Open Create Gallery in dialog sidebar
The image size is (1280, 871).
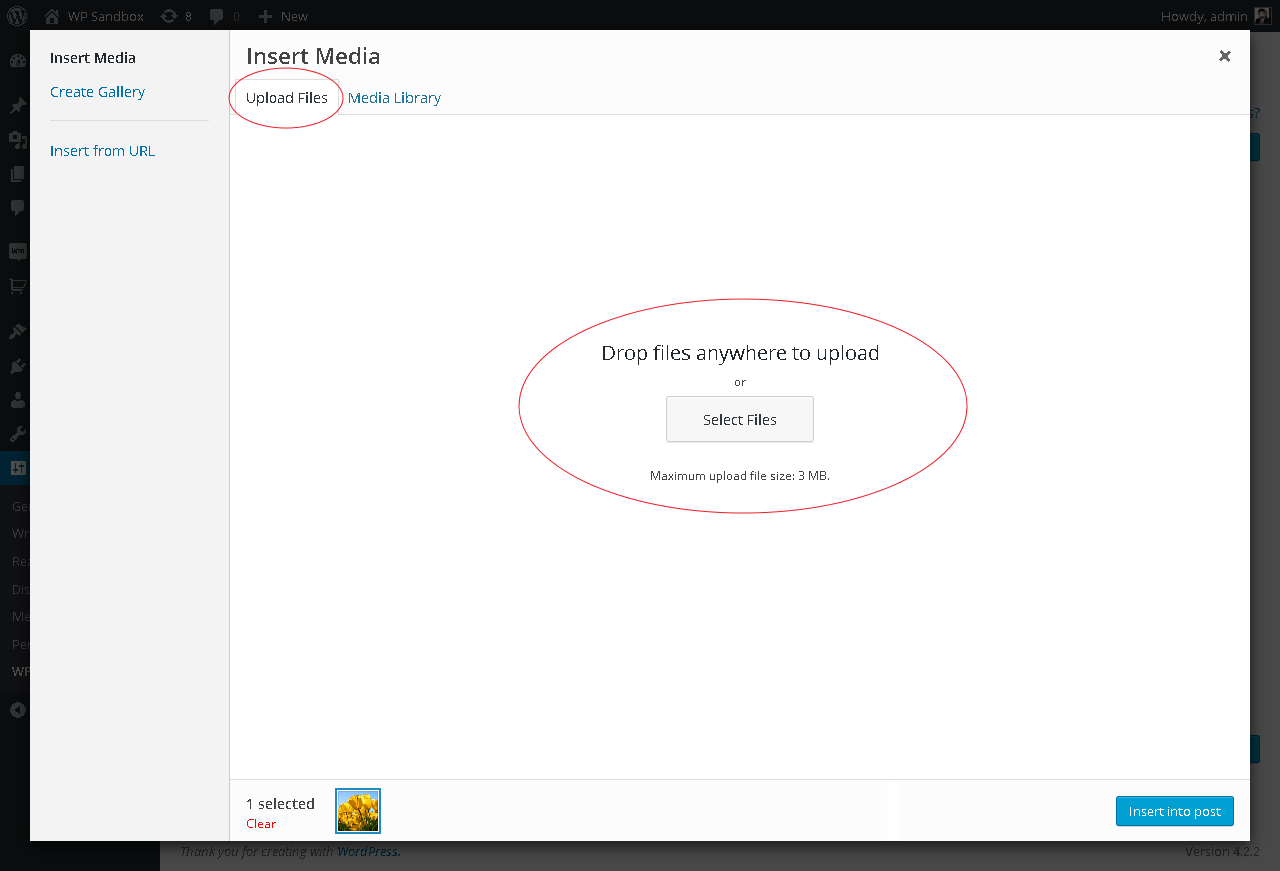click(97, 92)
